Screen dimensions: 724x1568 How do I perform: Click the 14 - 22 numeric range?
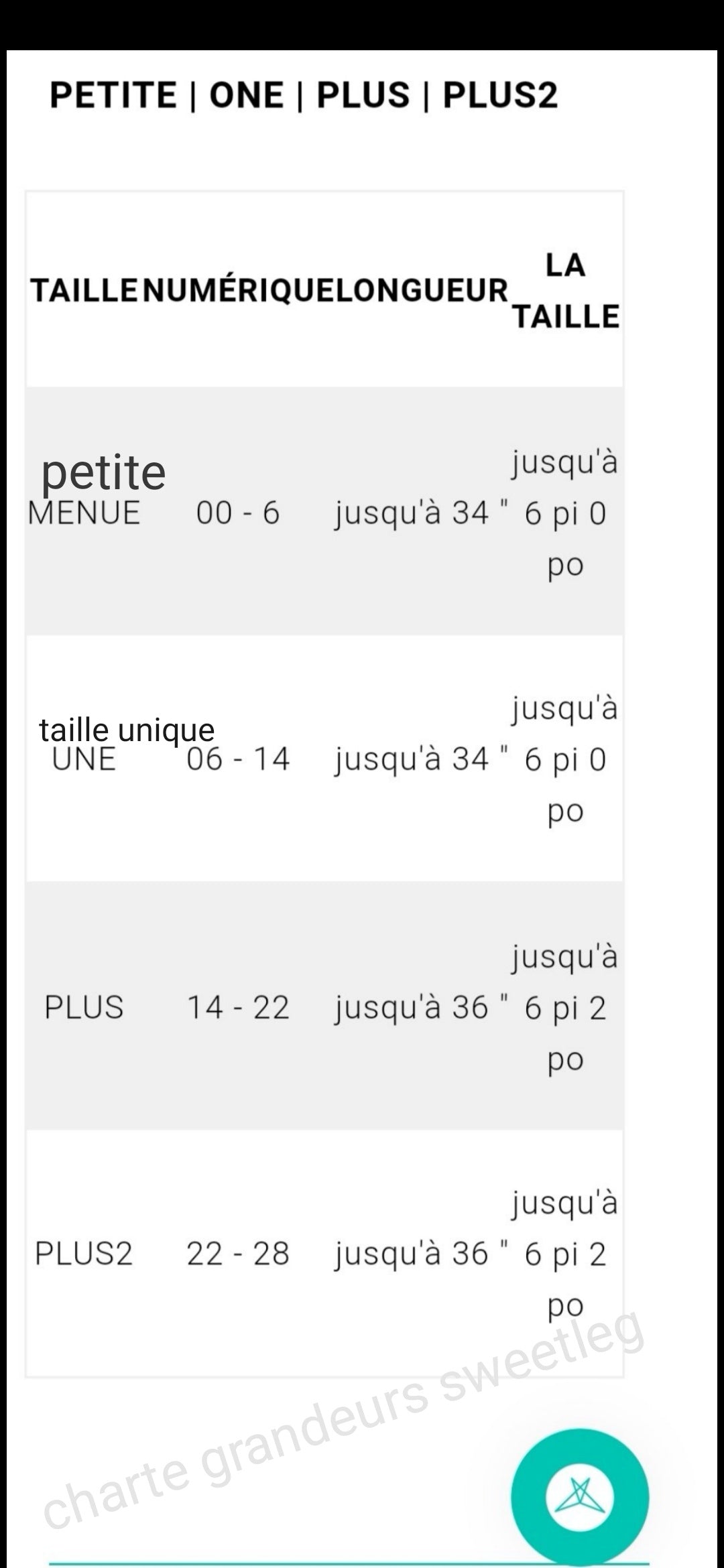(238, 1007)
